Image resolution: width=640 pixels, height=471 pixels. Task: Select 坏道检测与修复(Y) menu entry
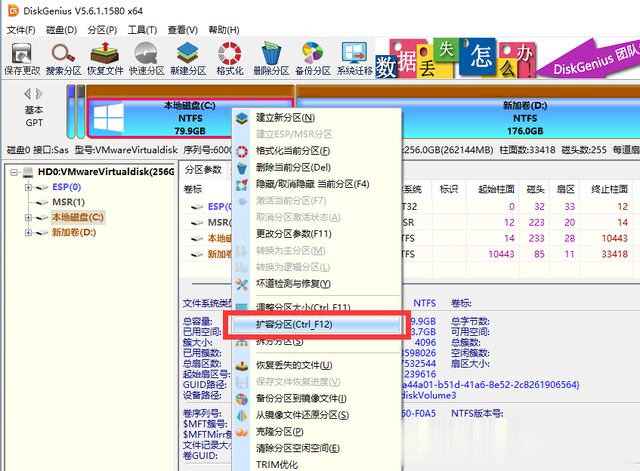[317, 284]
